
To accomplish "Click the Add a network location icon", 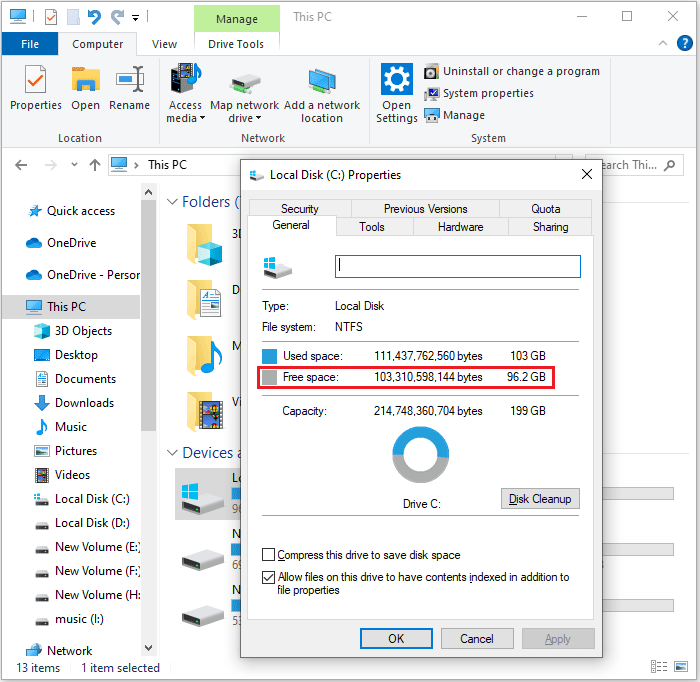I will (x=321, y=81).
